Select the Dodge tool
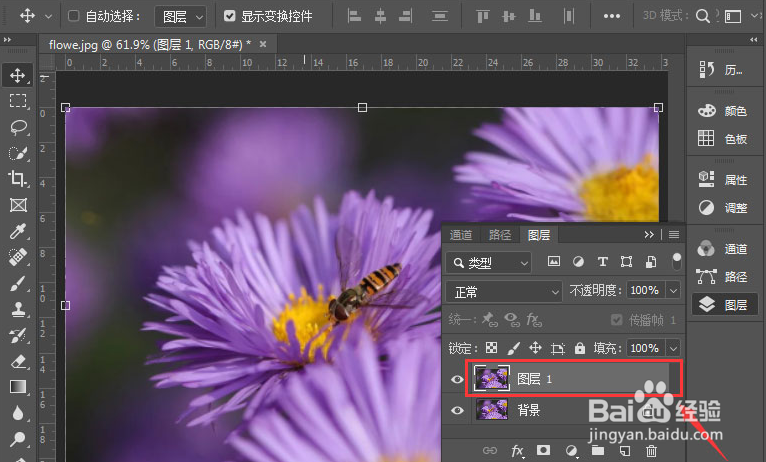Screen dimensions: 766x462 pos(18,439)
